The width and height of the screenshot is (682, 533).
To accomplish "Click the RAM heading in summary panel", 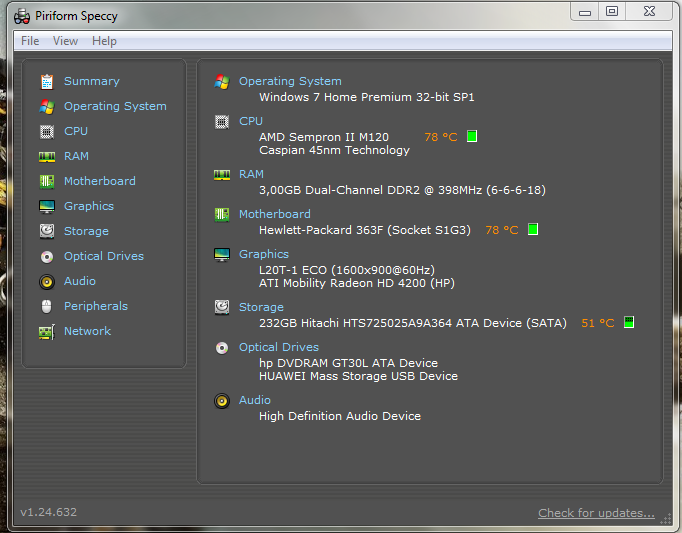I will pos(251,174).
